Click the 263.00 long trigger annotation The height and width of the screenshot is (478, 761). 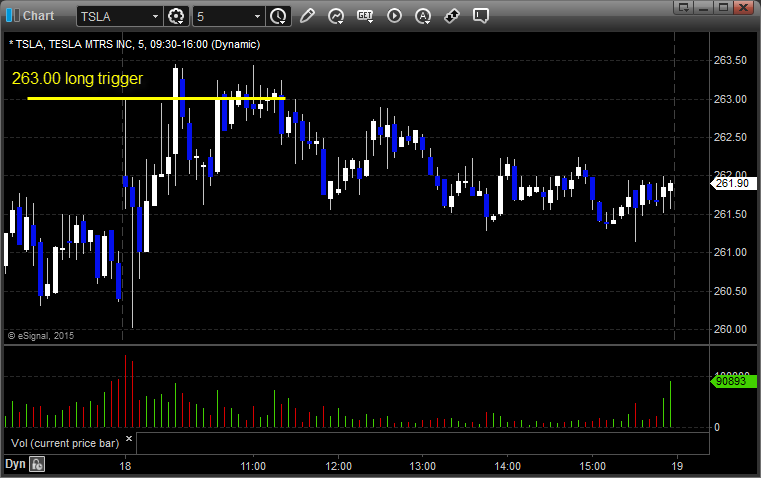pyautogui.click(x=77, y=78)
